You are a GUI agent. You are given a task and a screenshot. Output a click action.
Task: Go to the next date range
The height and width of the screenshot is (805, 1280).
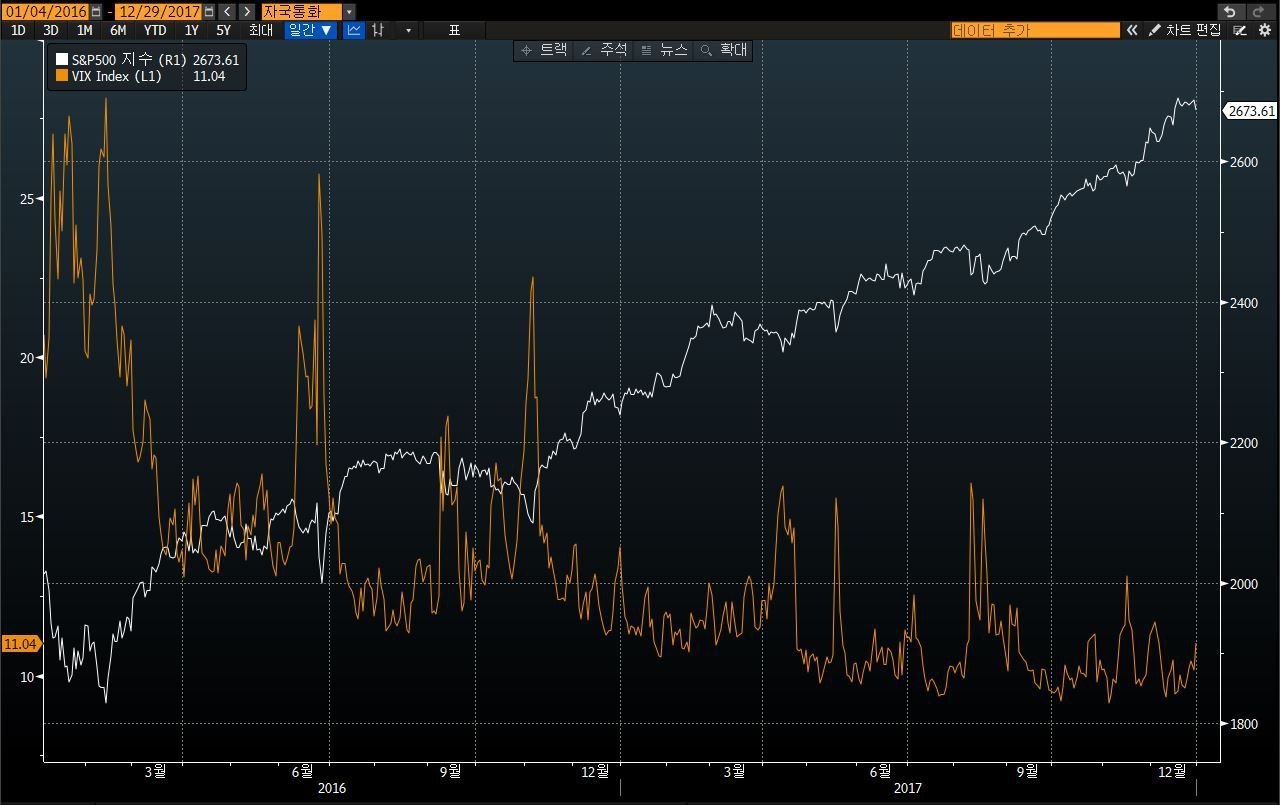coord(246,11)
